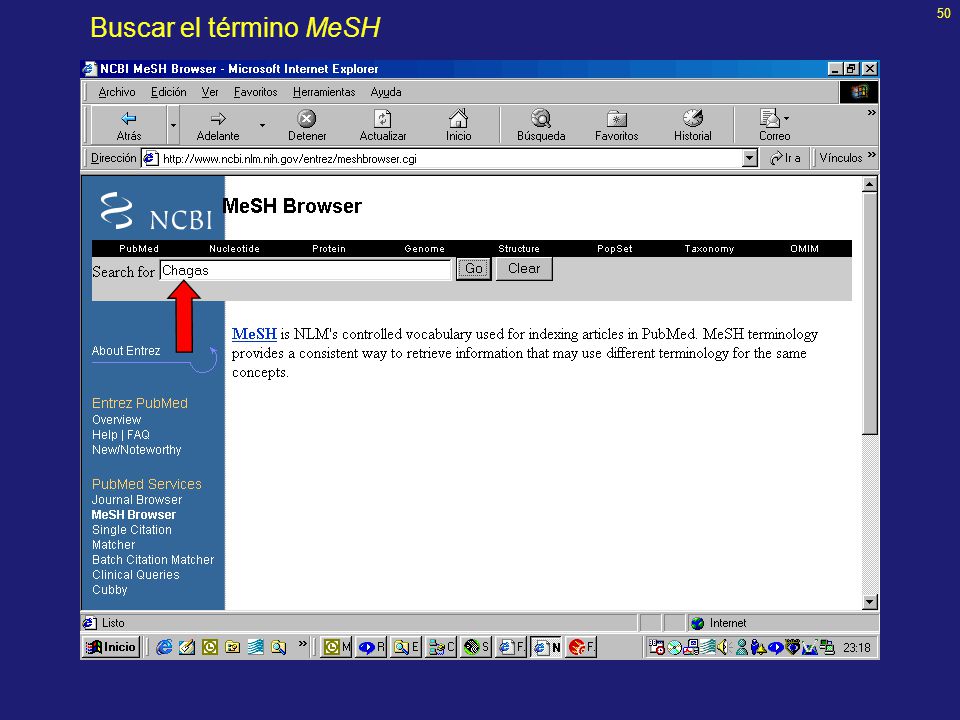The image size is (960, 720).
Task: Switch to the Structure database tab
Action: pos(519,249)
